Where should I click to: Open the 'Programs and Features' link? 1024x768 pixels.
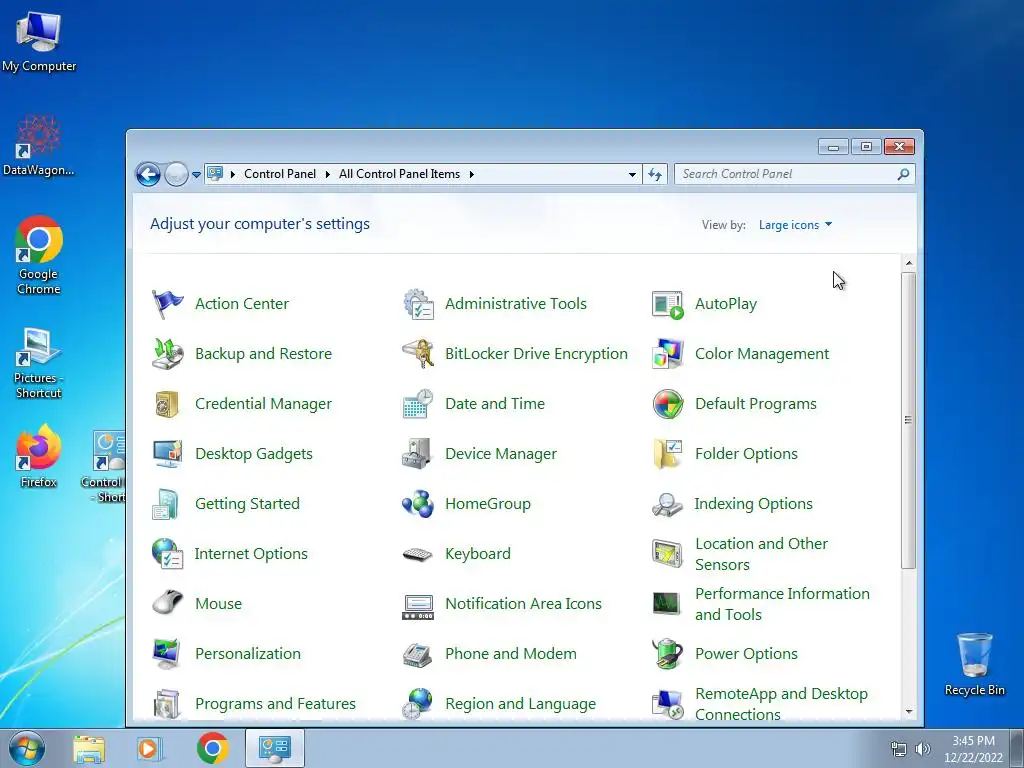coord(275,704)
